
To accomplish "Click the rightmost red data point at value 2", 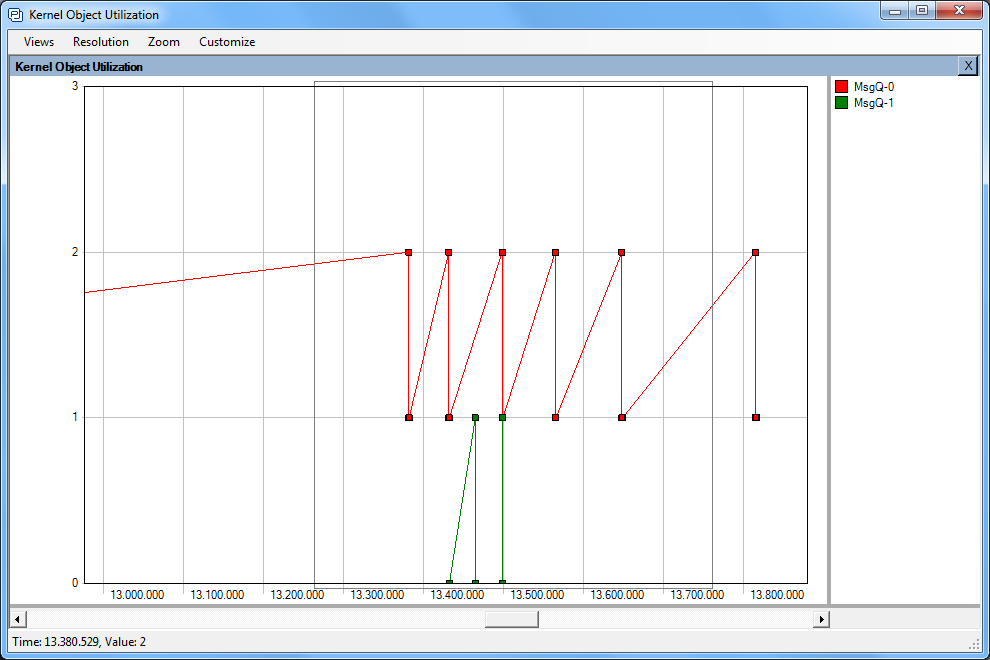I will (x=756, y=253).
